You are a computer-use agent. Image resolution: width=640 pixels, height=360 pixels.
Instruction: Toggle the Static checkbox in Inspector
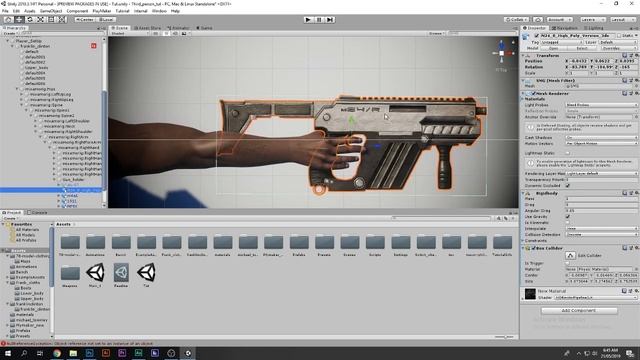[x=619, y=36]
